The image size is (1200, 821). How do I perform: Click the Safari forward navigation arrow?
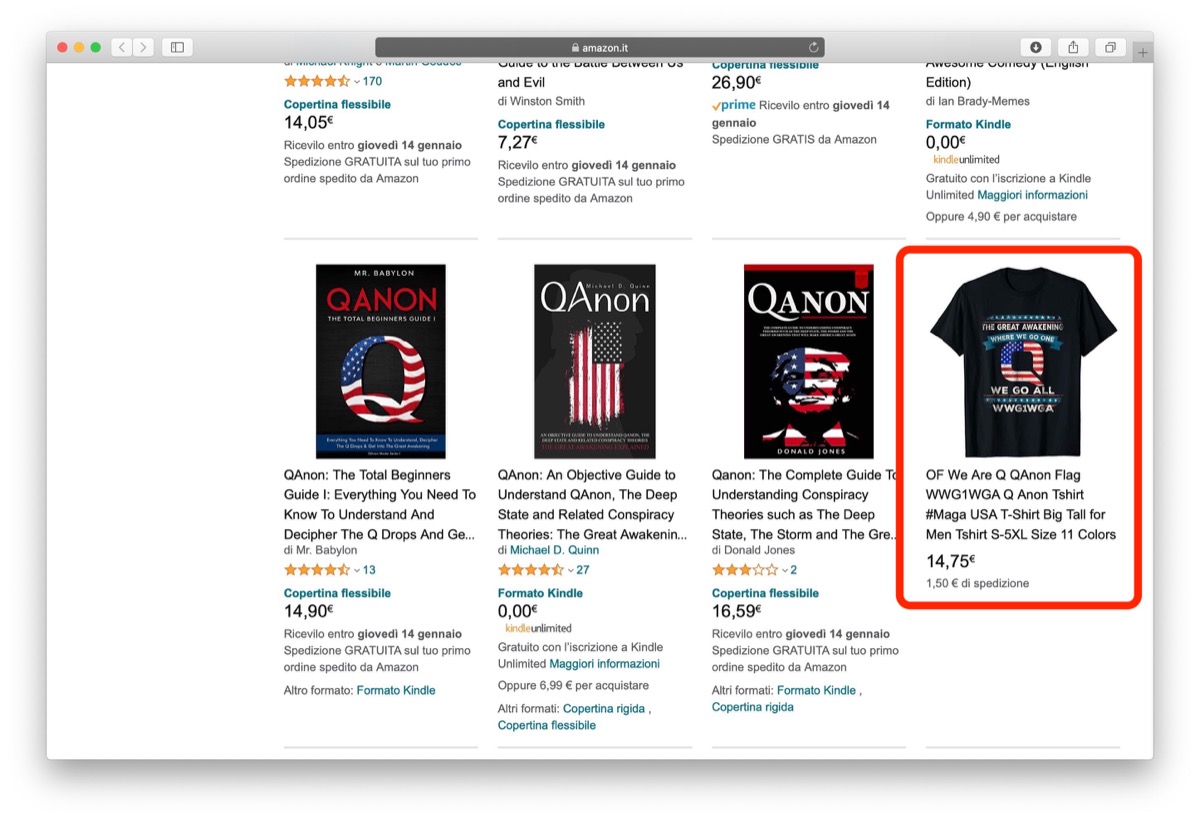[143, 46]
